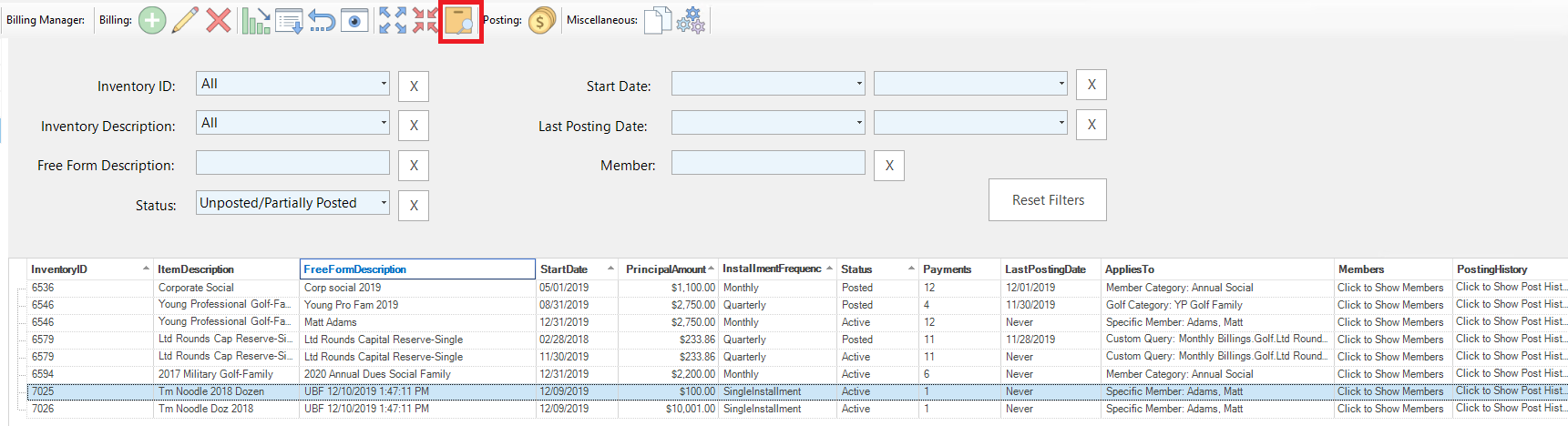Screen dimensions: 1568x426
Task: Expand the Status dropdown
Action: point(384,203)
